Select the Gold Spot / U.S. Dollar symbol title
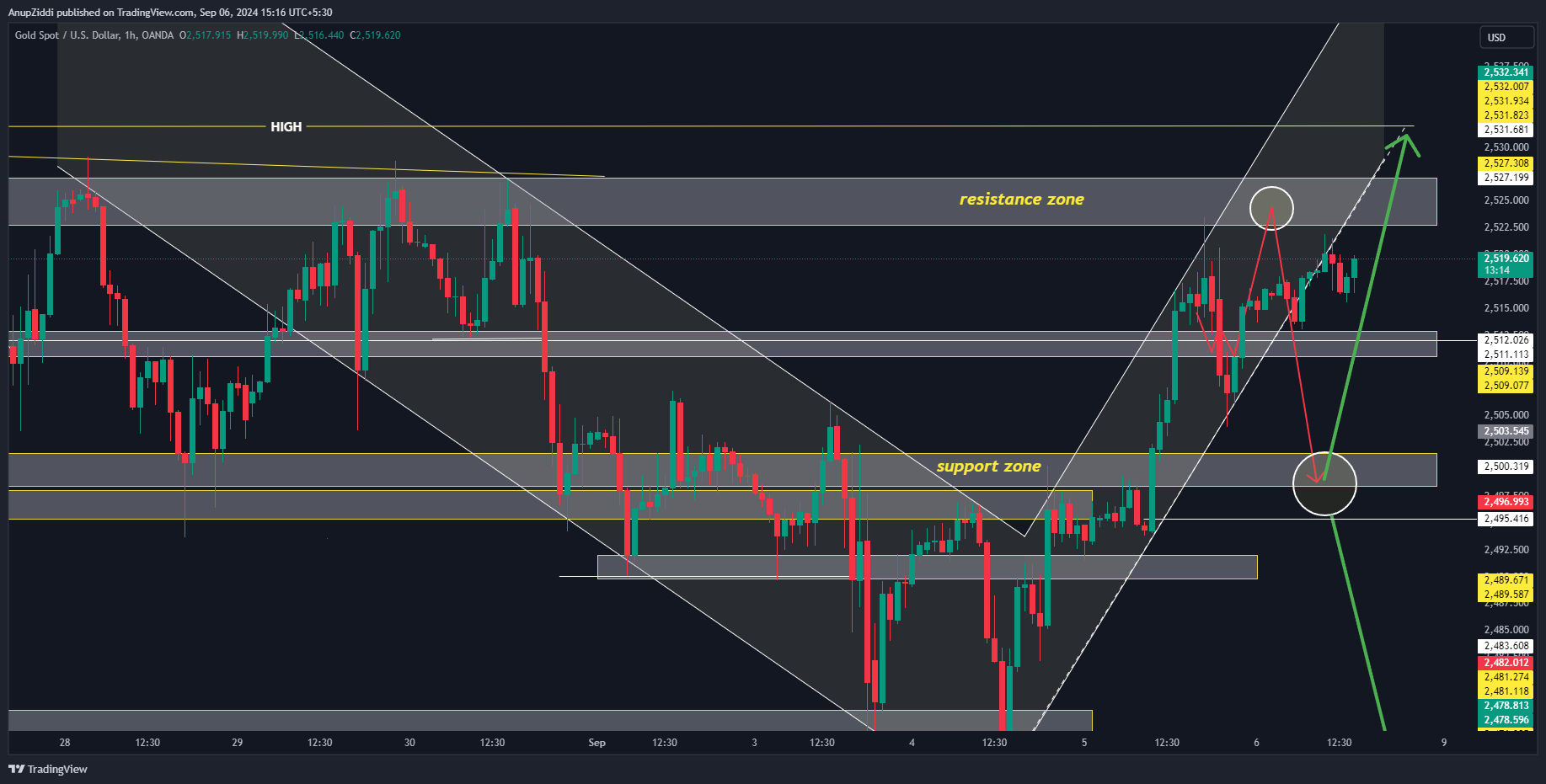The image size is (1546, 784). [94, 35]
